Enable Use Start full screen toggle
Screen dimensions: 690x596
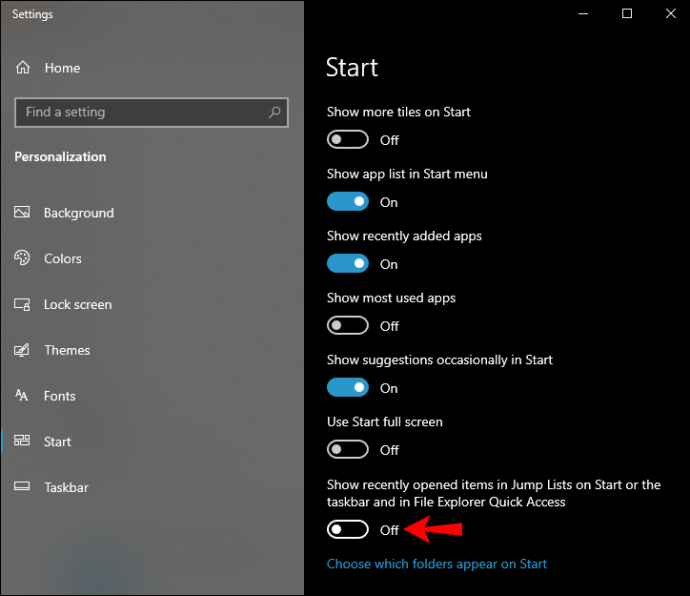point(348,450)
